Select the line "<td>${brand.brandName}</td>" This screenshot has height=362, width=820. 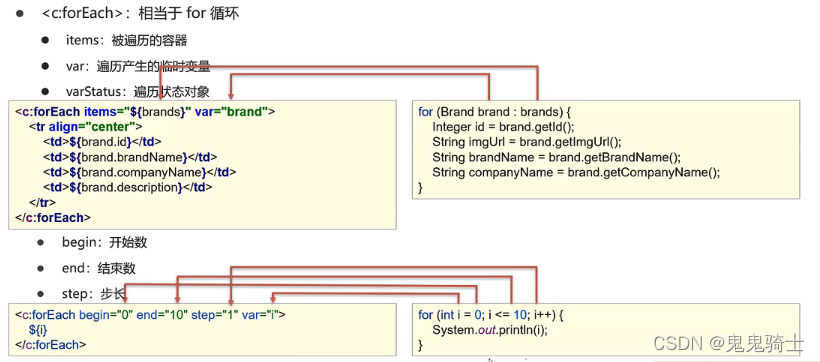pyautogui.click(x=130, y=157)
